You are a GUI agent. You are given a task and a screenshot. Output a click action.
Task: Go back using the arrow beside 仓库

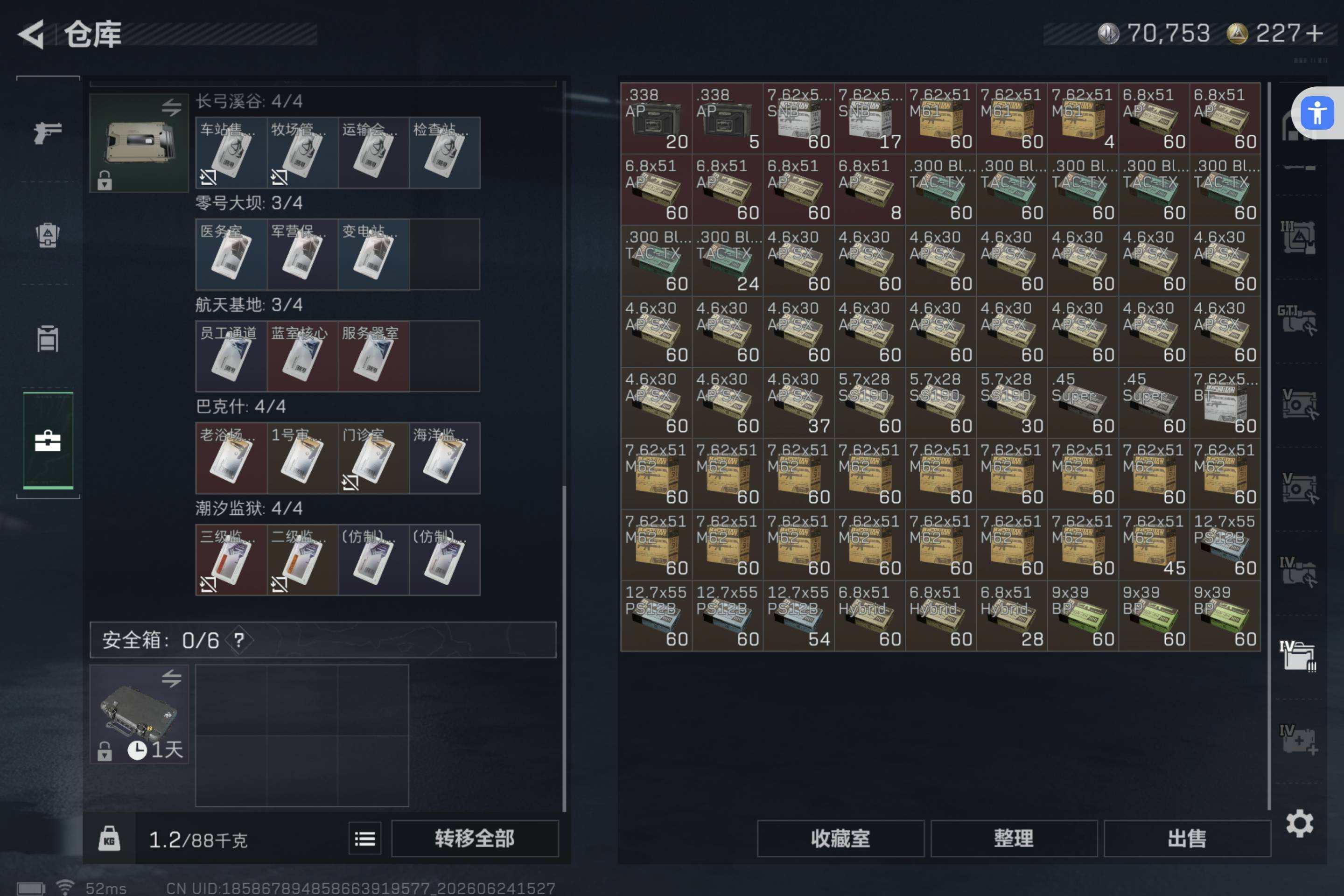click(31, 34)
